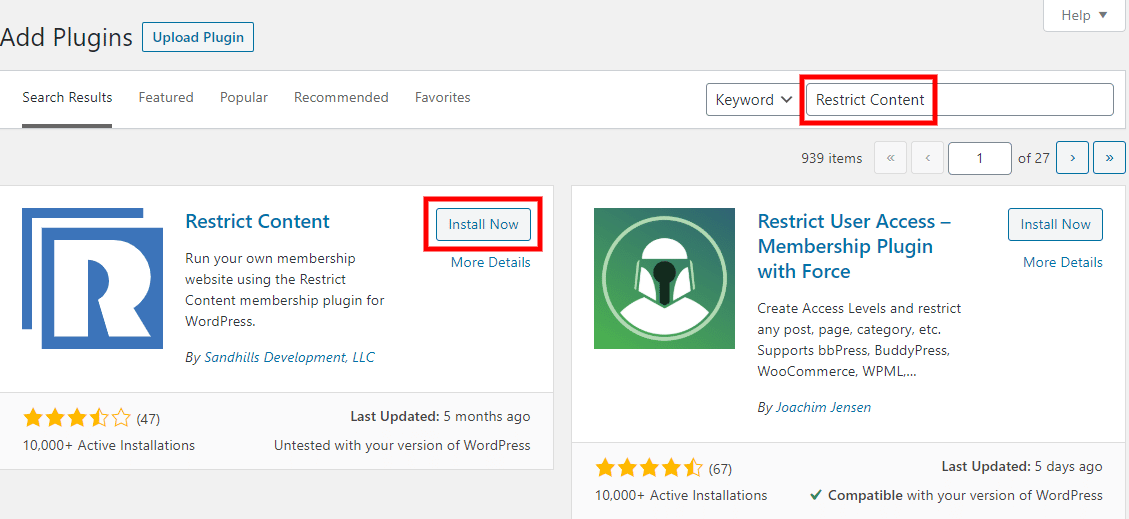Open the Restrict User Access plugin icon

[664, 279]
